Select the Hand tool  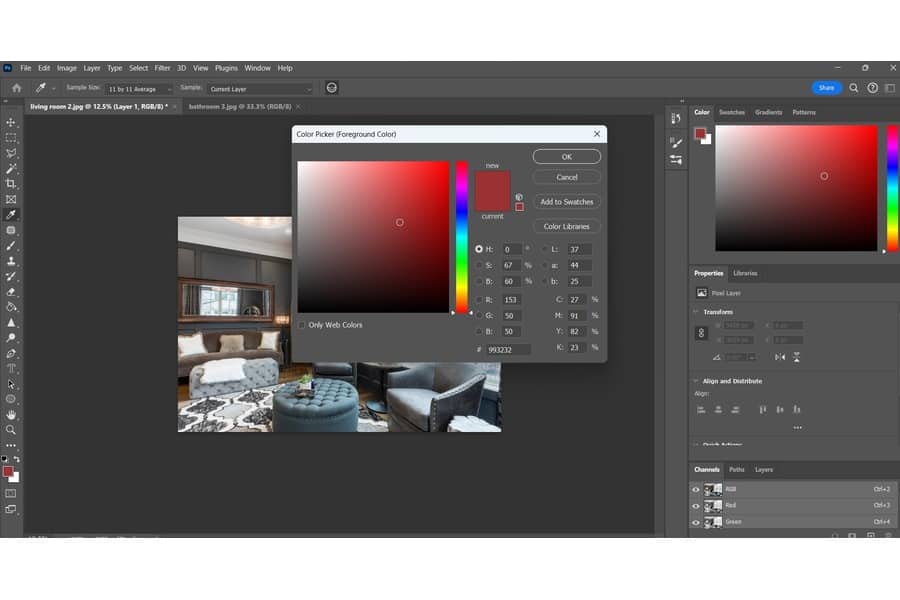tap(11, 415)
